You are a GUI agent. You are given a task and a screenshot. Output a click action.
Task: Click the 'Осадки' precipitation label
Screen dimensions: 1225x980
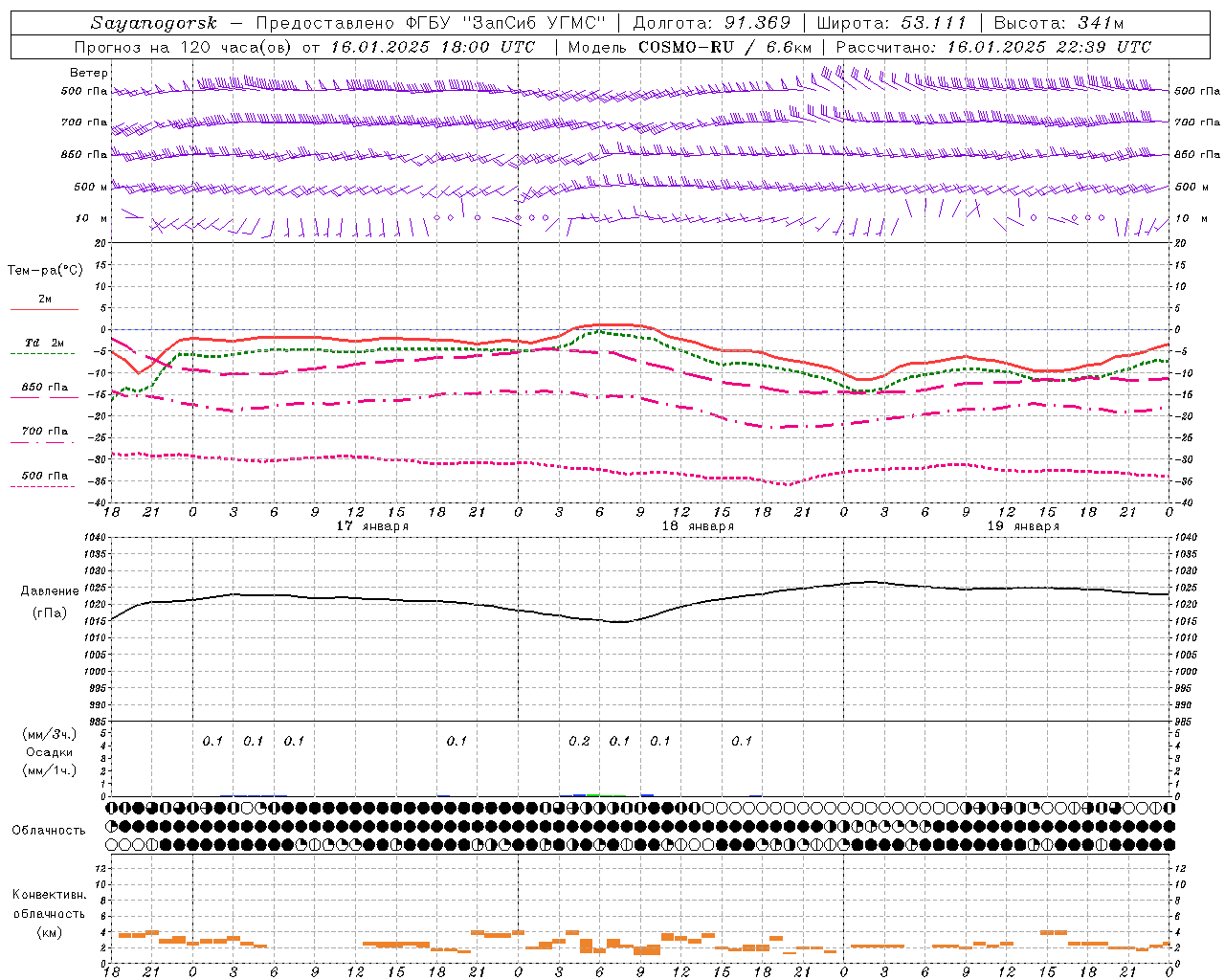[x=50, y=752]
